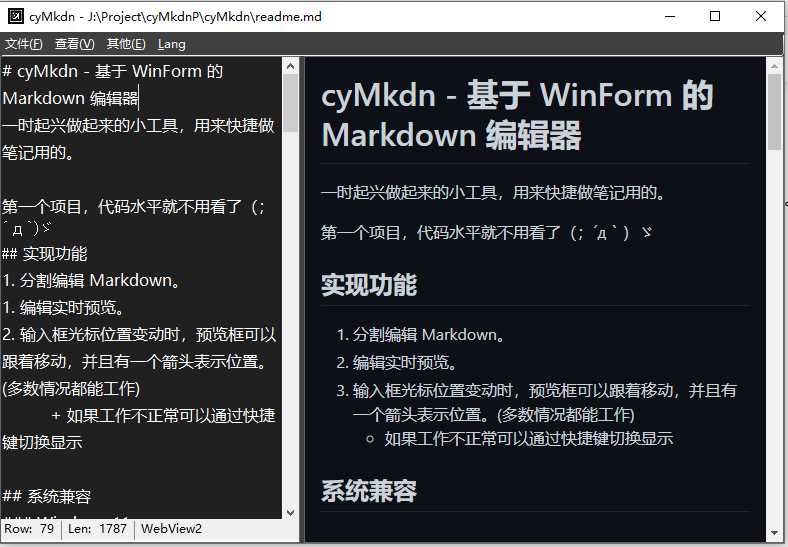Click the WebView2 label in status bar
The height and width of the screenshot is (547, 788).
coord(171,528)
